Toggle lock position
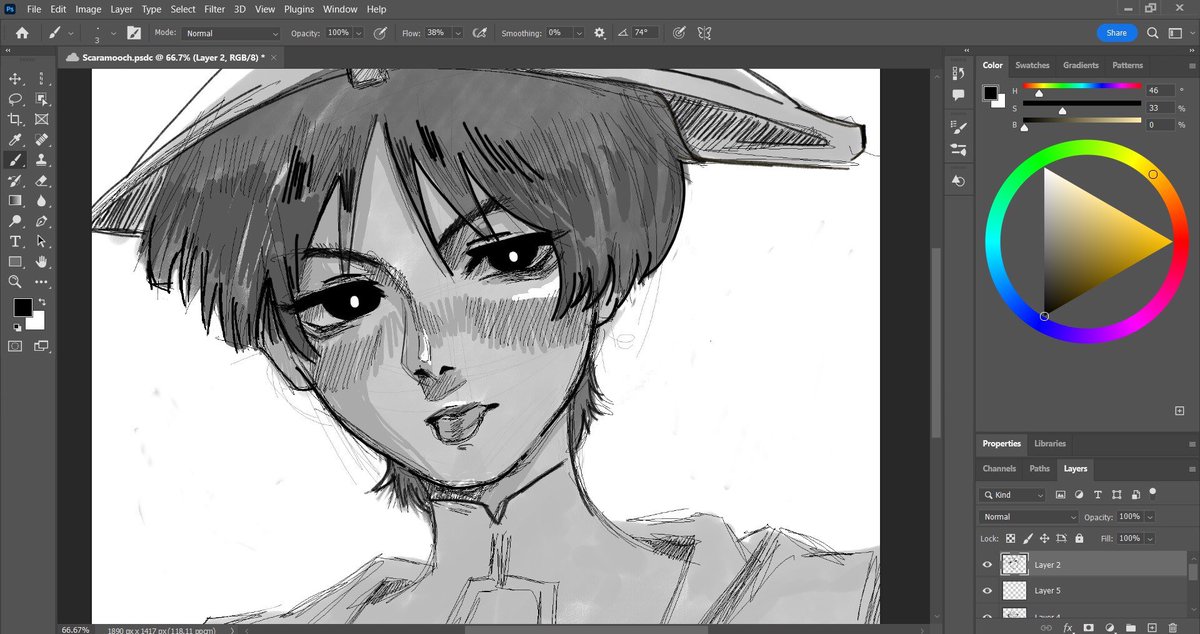 click(x=1044, y=538)
